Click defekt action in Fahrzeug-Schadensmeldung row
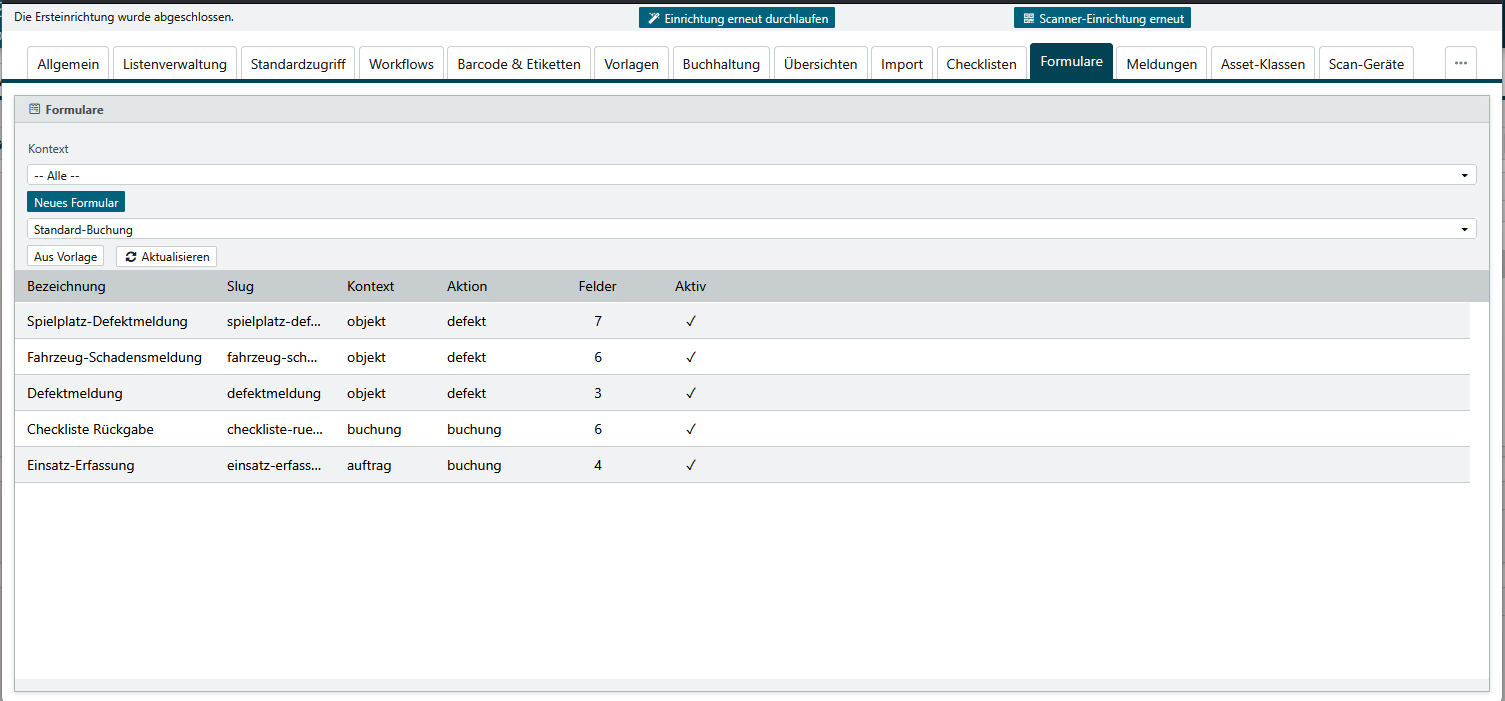The height and width of the screenshot is (701, 1505). pos(466,357)
